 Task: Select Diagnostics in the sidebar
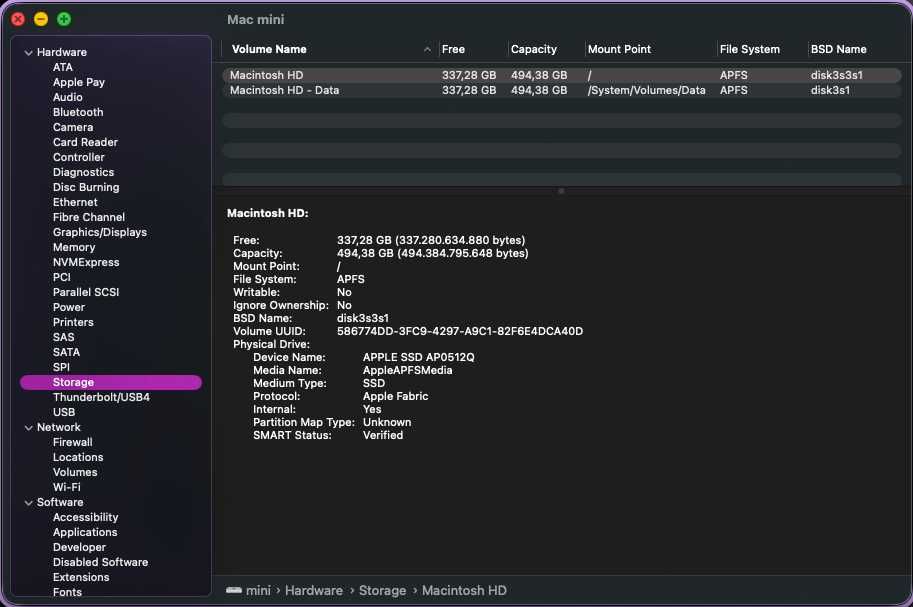[x=83, y=172]
